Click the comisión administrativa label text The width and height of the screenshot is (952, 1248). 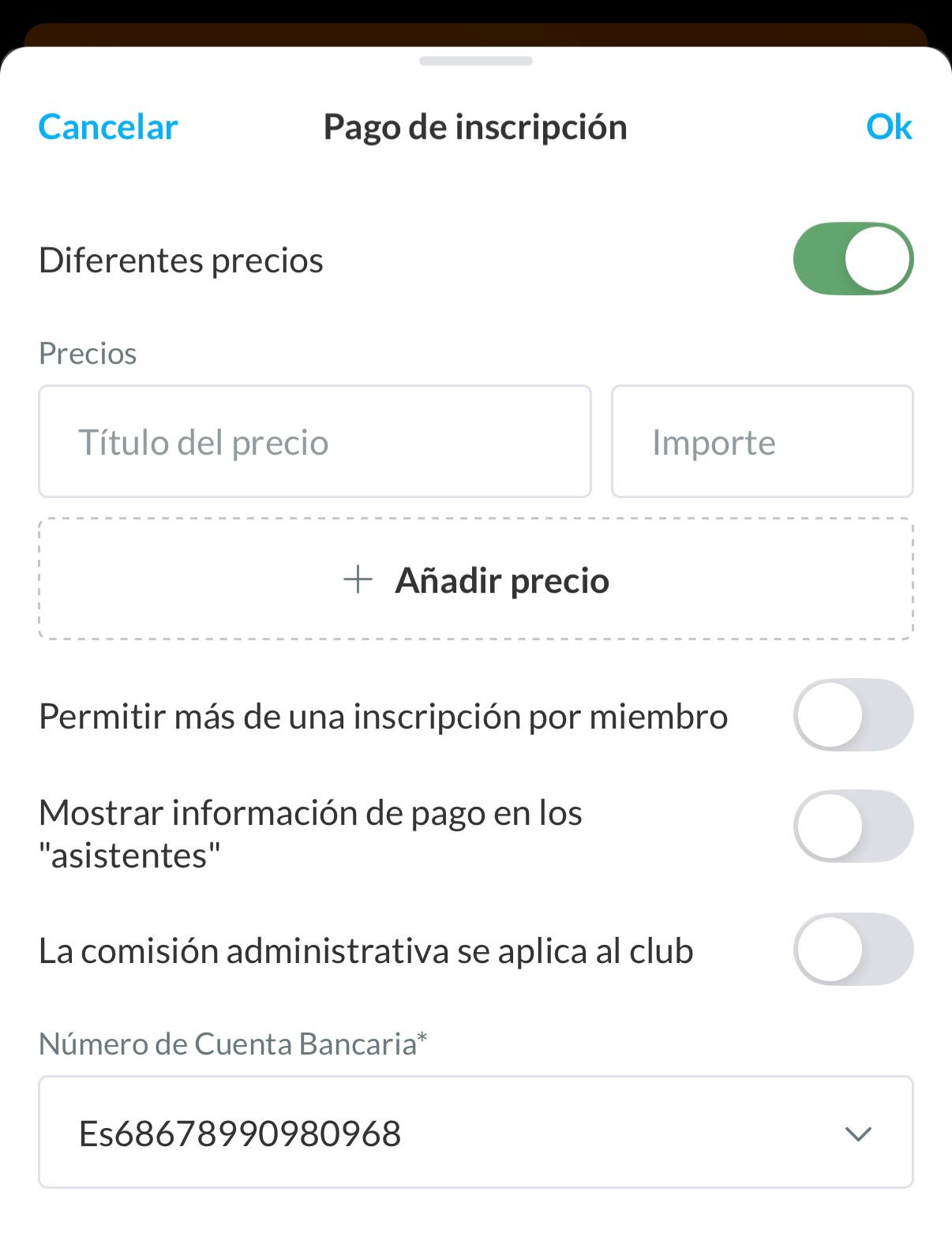click(x=365, y=951)
